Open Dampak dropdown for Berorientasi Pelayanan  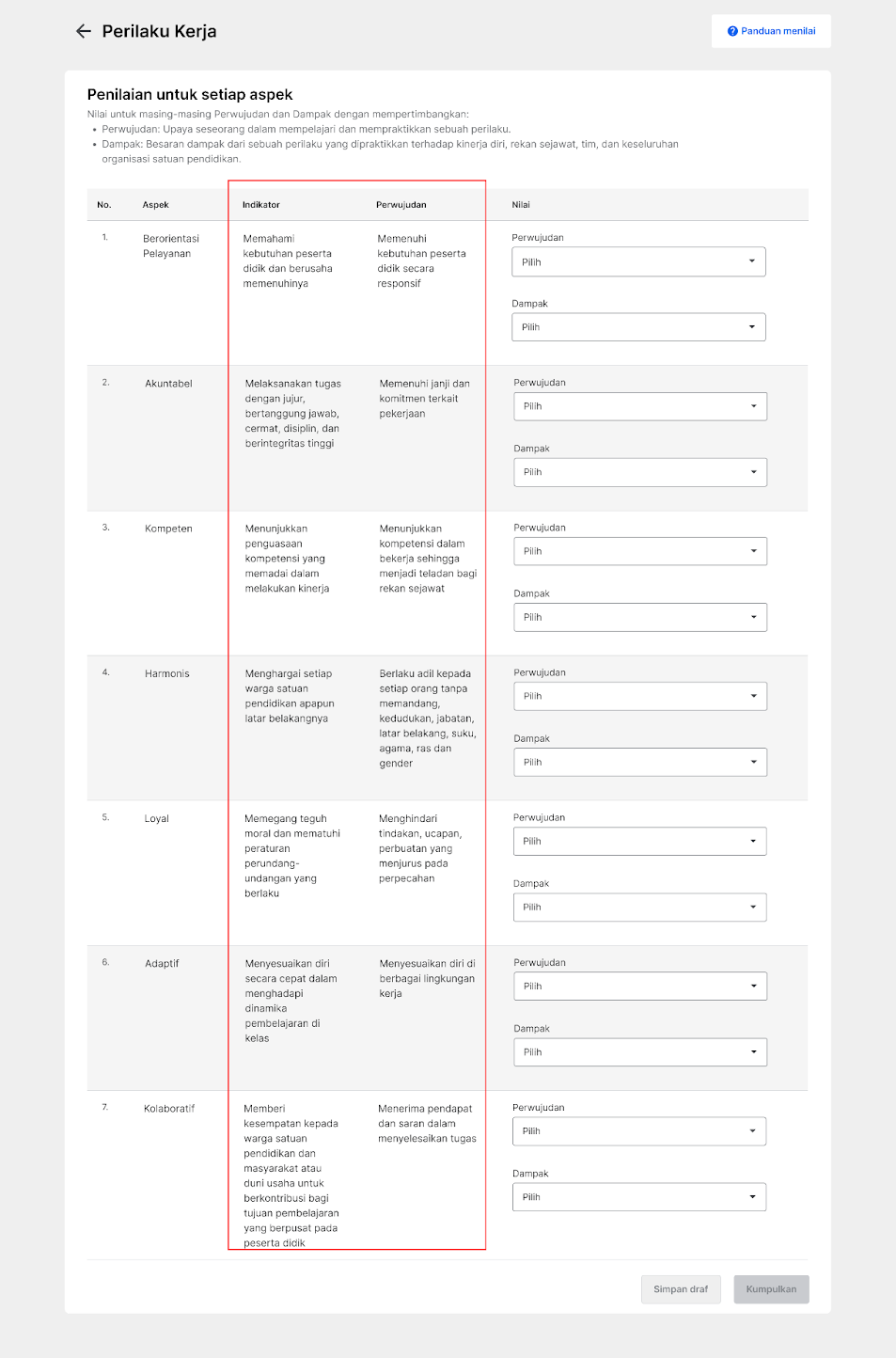(x=638, y=327)
